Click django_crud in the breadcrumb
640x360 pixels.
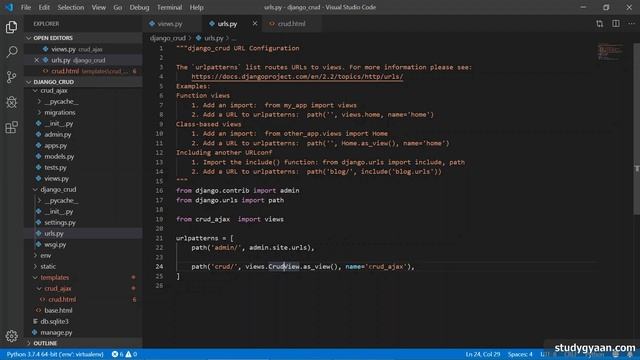(167, 38)
